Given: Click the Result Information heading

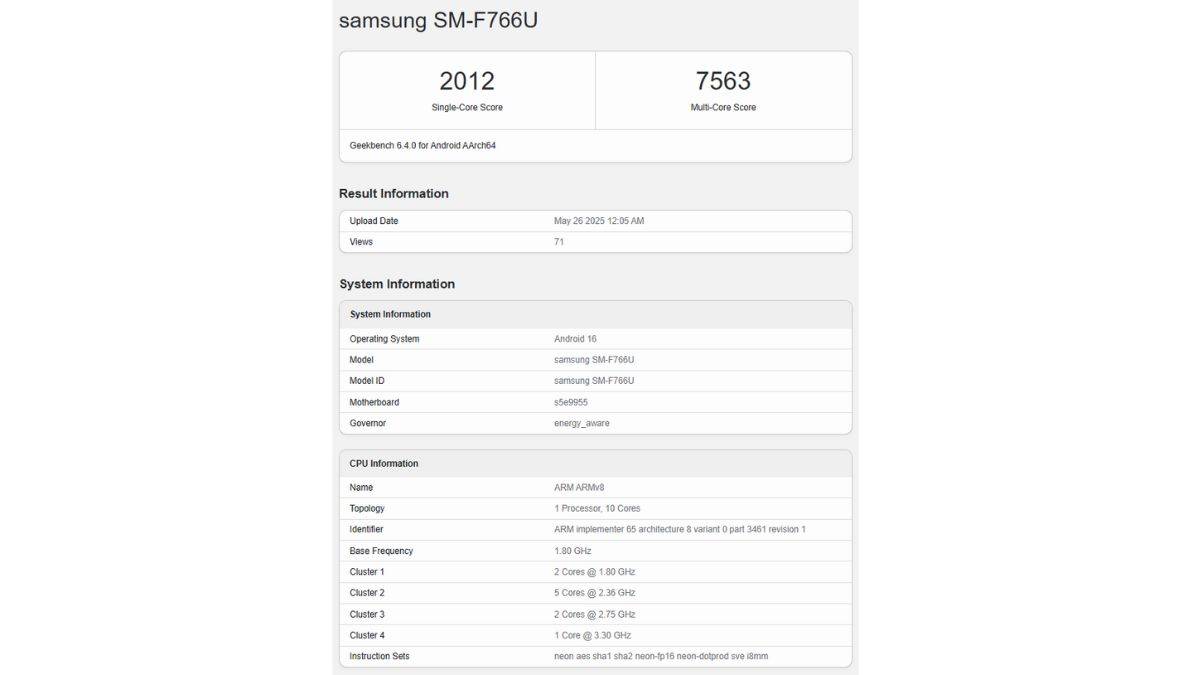Looking at the screenshot, I should pos(394,194).
